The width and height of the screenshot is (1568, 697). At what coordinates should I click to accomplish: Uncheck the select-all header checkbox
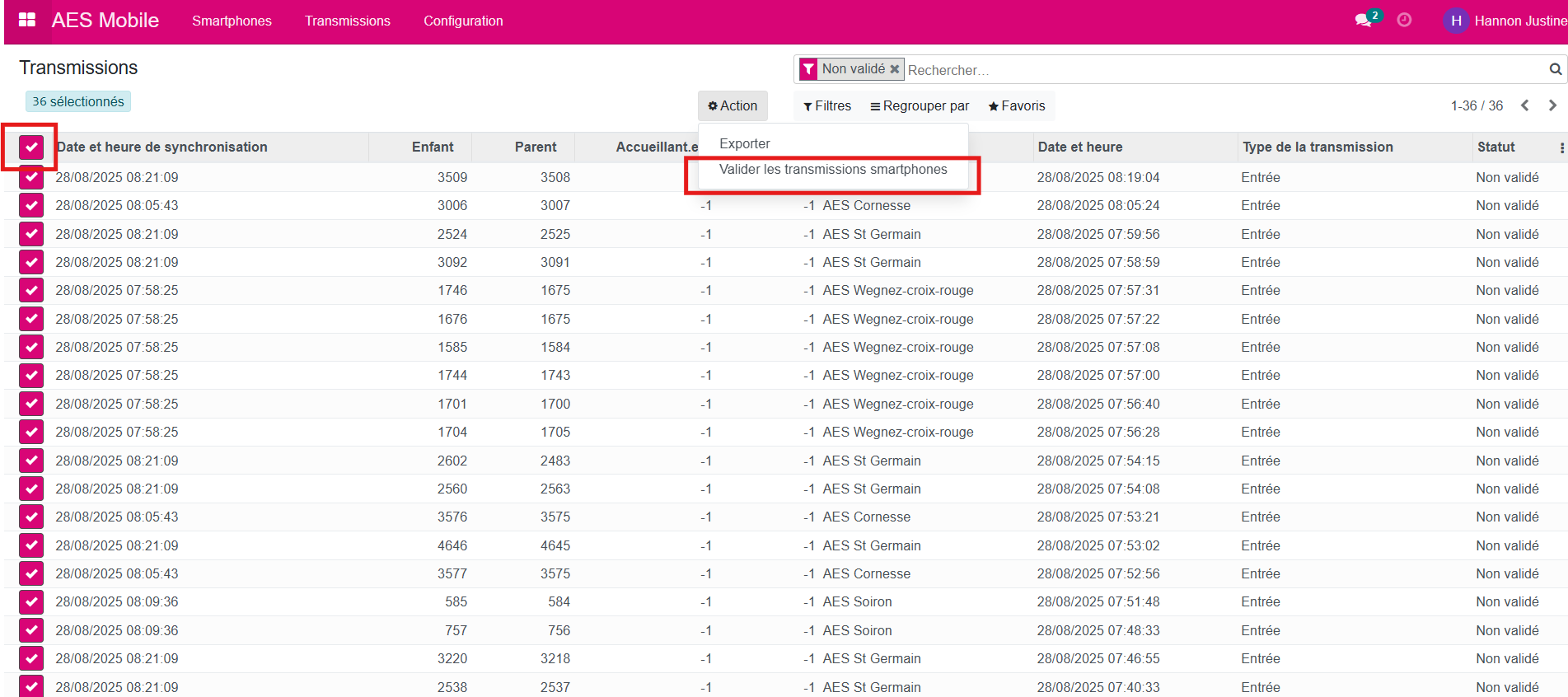[x=31, y=147]
